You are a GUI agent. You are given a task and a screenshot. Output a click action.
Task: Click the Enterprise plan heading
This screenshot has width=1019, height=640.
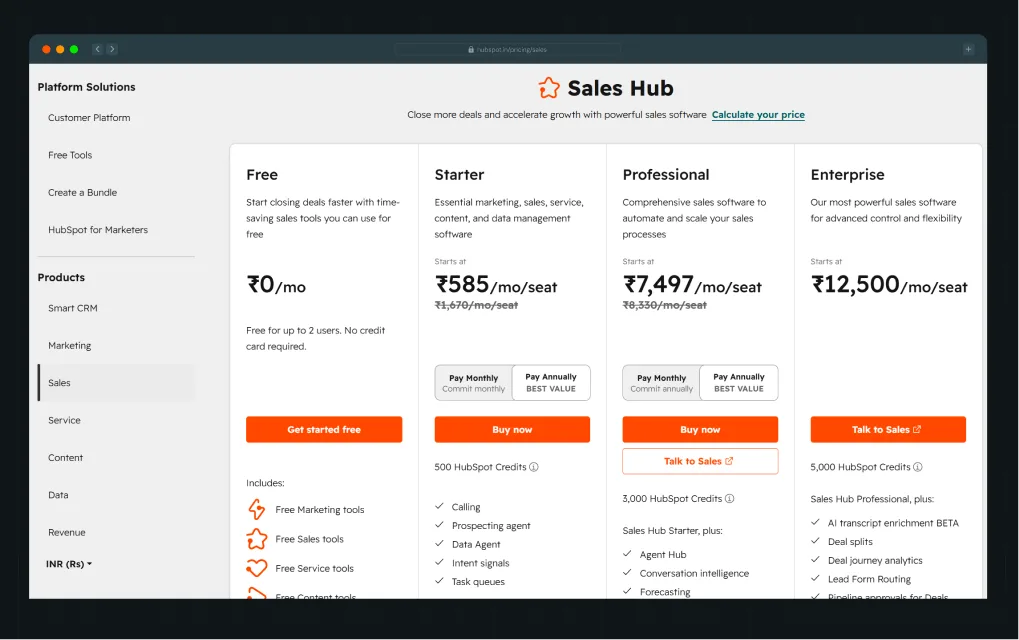(847, 175)
